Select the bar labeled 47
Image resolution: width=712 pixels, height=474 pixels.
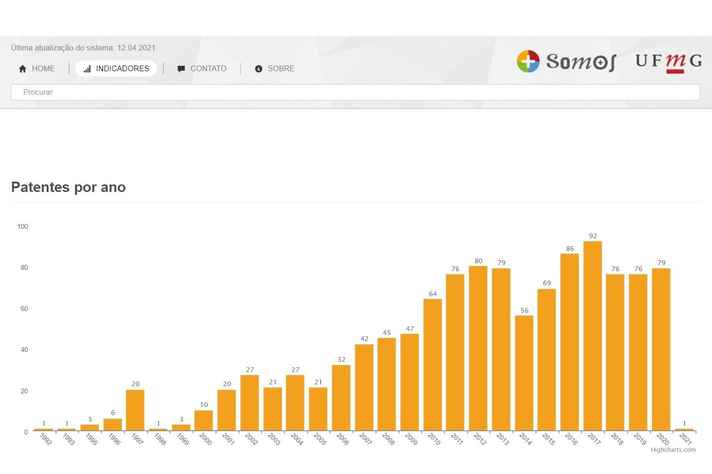[410, 382]
